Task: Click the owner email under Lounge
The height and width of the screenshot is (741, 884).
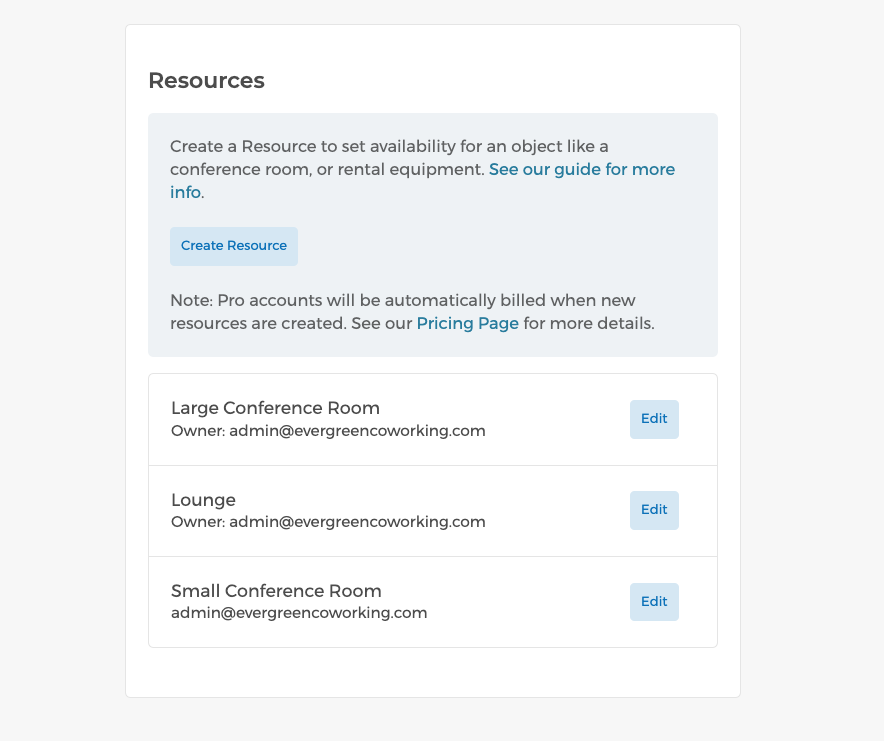Action: [327, 521]
